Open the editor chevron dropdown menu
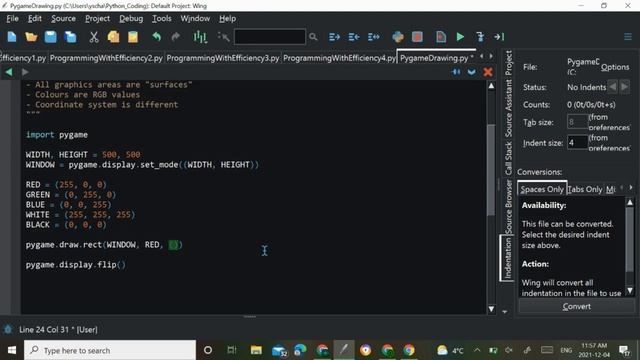Viewport: 640px width, 360px height. [x=472, y=72]
